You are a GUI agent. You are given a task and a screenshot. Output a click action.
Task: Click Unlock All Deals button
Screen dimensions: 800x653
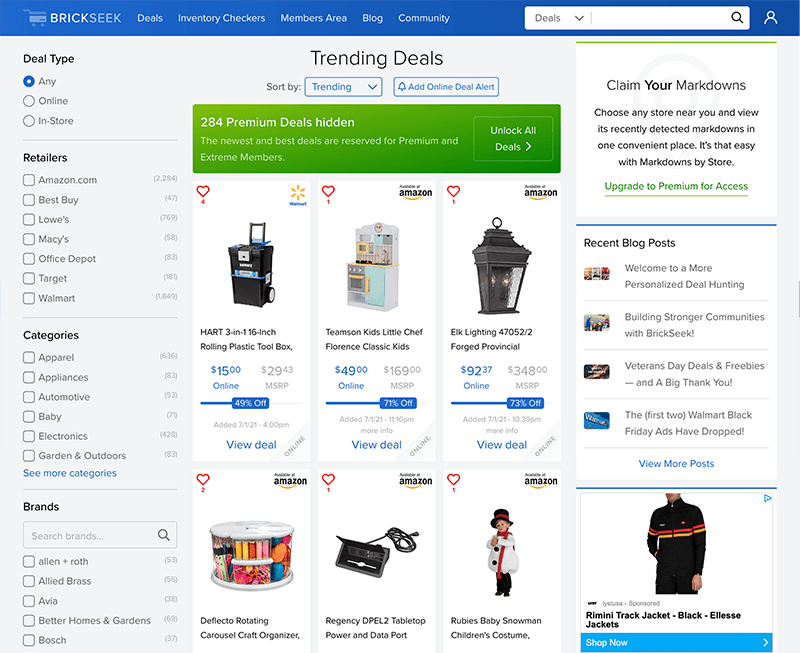[513, 139]
